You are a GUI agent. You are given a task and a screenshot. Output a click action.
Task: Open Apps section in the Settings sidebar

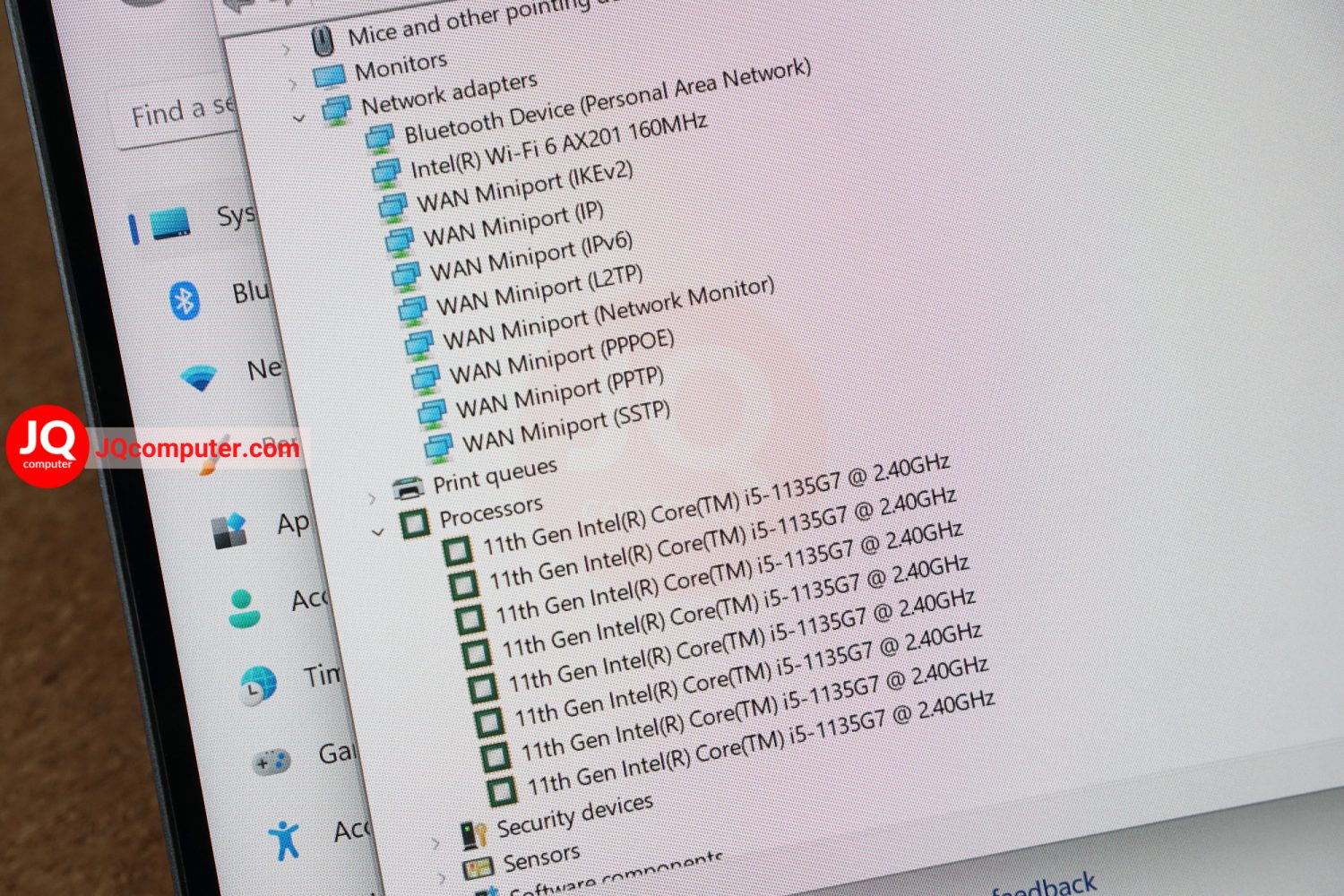261,528
